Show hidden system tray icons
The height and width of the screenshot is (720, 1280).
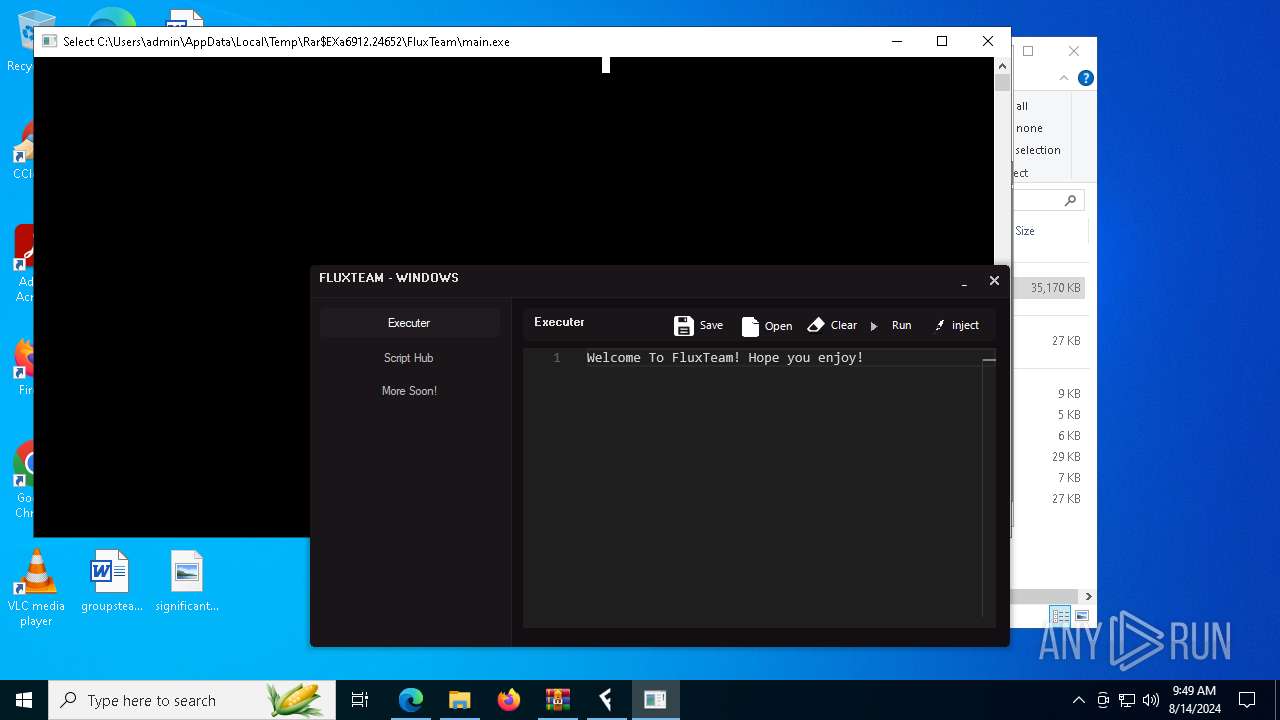click(x=1078, y=700)
